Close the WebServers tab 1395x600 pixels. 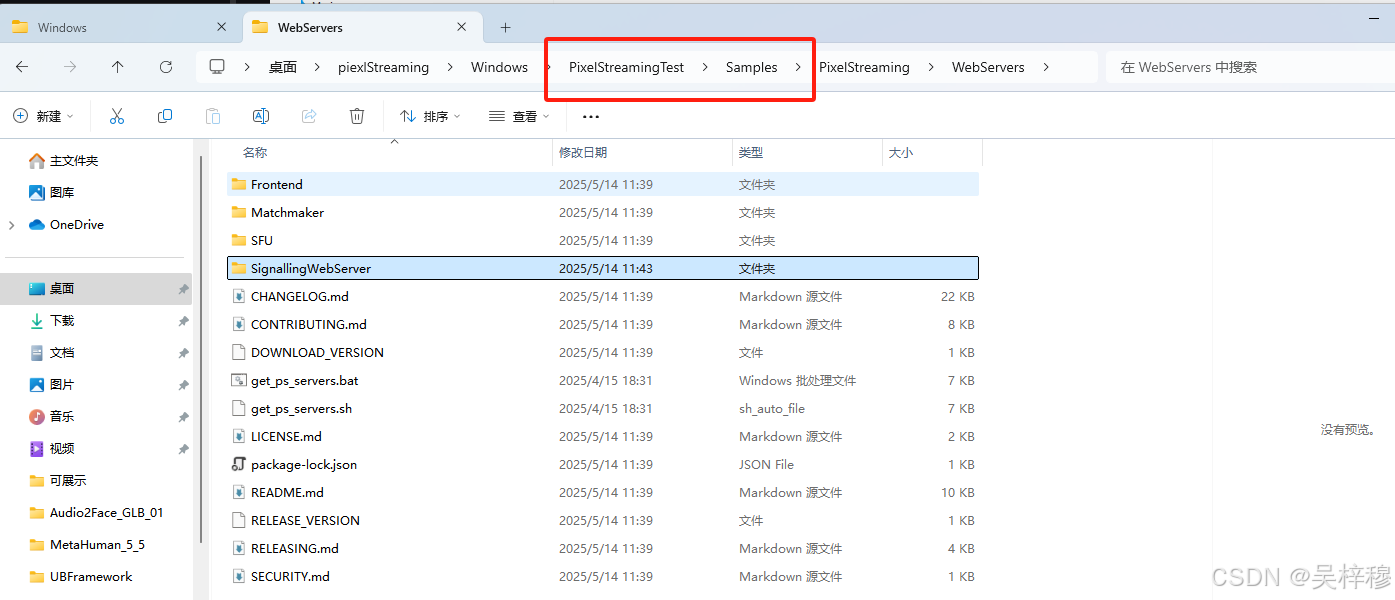tap(464, 27)
